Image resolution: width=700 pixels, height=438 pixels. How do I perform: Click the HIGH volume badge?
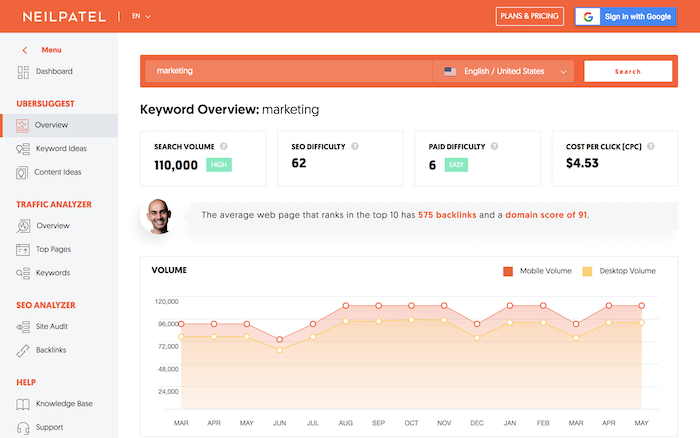(219, 165)
